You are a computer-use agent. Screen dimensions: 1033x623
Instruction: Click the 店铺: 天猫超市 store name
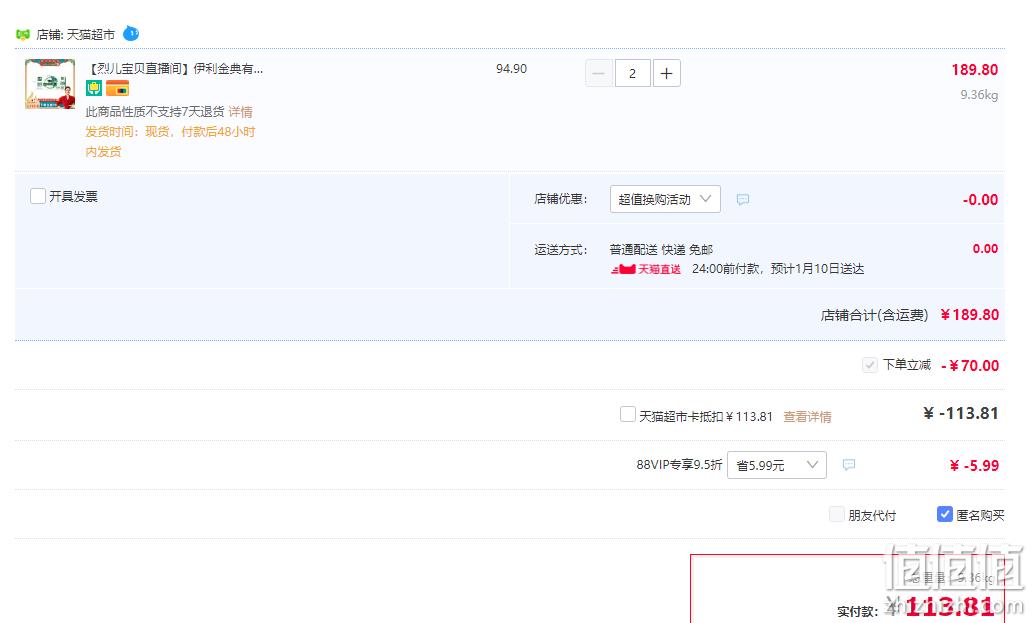click(x=75, y=34)
